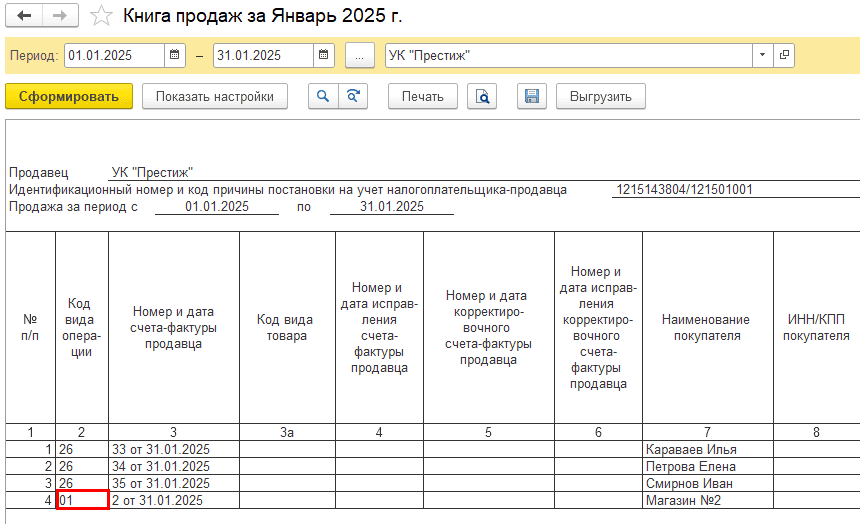Open period selection ellipsis button
Image resolution: width=860 pixels, height=524 pixels.
360,56
